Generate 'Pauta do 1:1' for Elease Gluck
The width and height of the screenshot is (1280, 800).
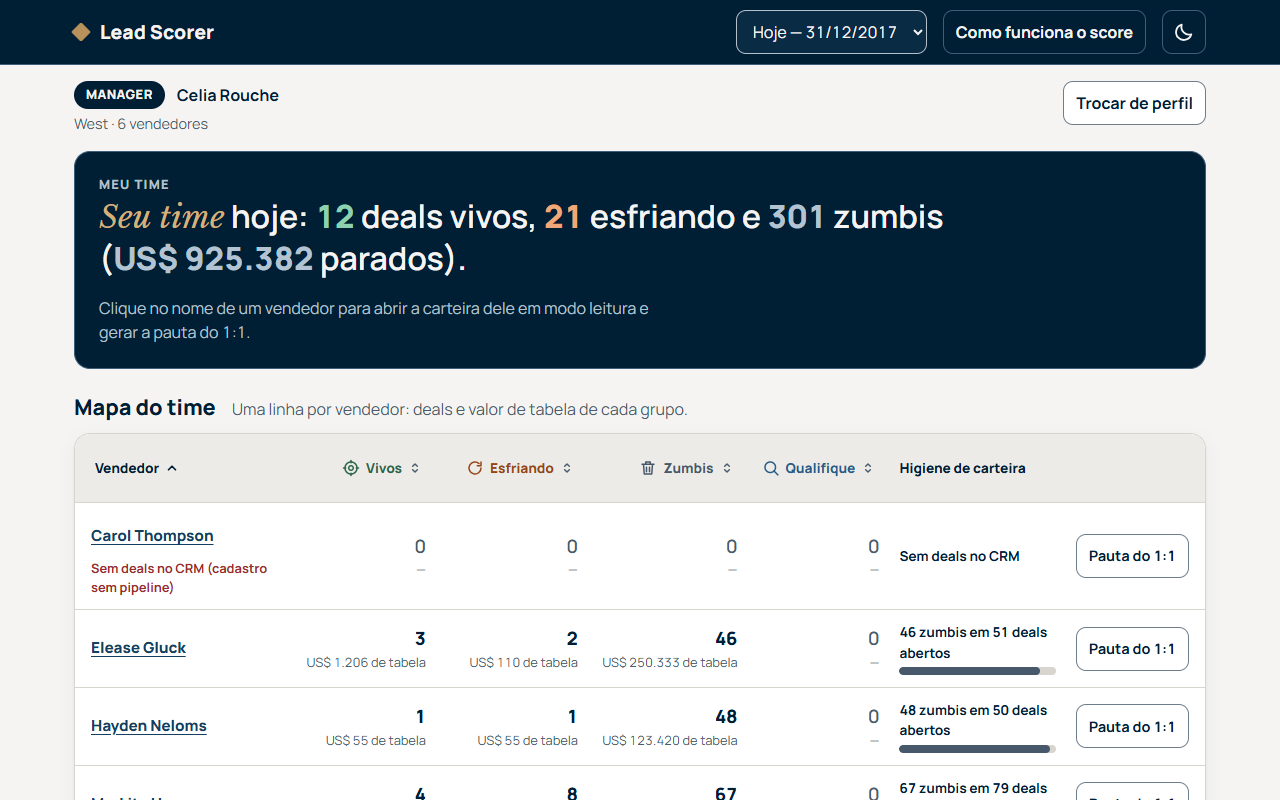pos(1132,649)
